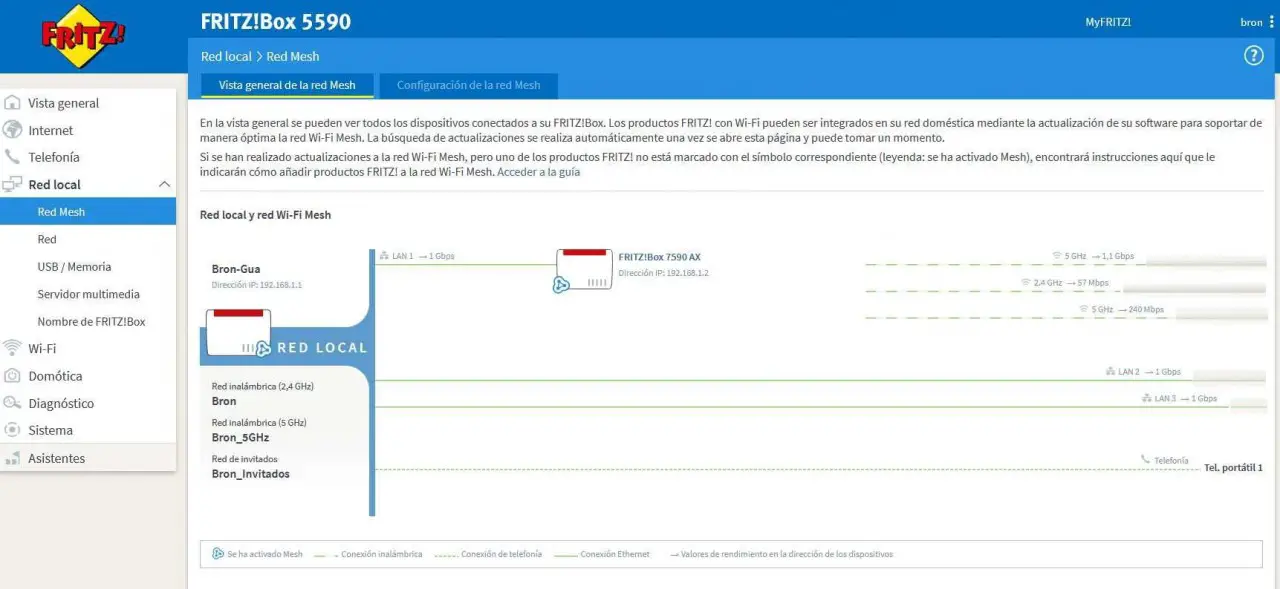Viewport: 1280px width, 589px height.
Task: Open the MyFRITZ! link in header
Action: 1108,22
